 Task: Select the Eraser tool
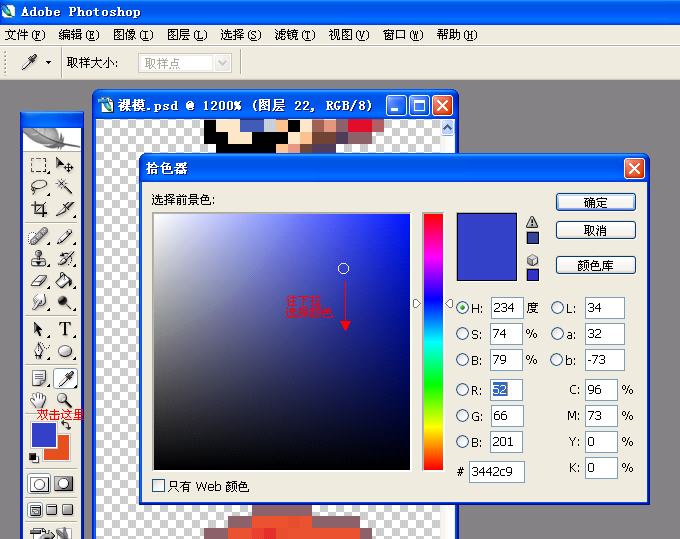(x=39, y=280)
